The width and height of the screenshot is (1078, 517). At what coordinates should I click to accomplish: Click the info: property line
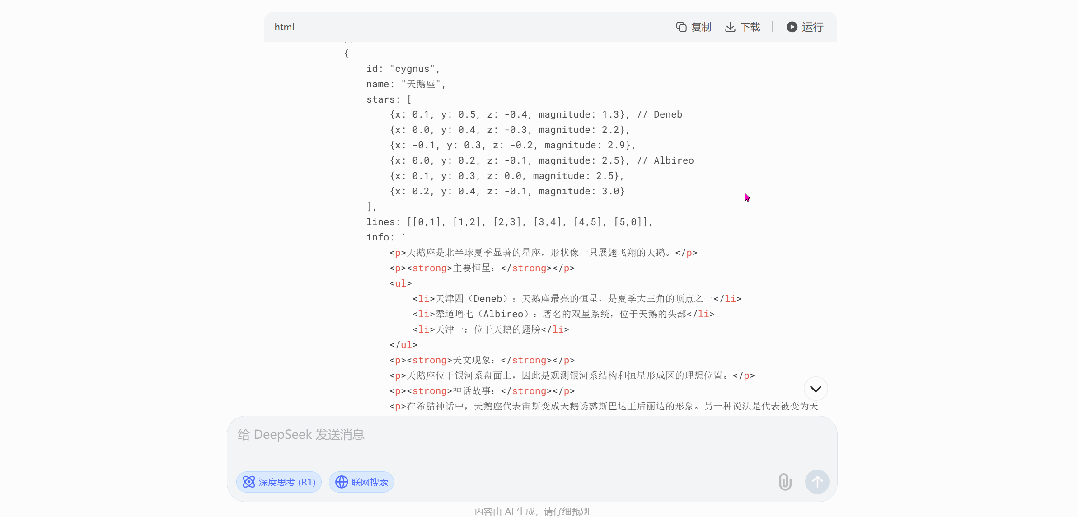coord(383,237)
